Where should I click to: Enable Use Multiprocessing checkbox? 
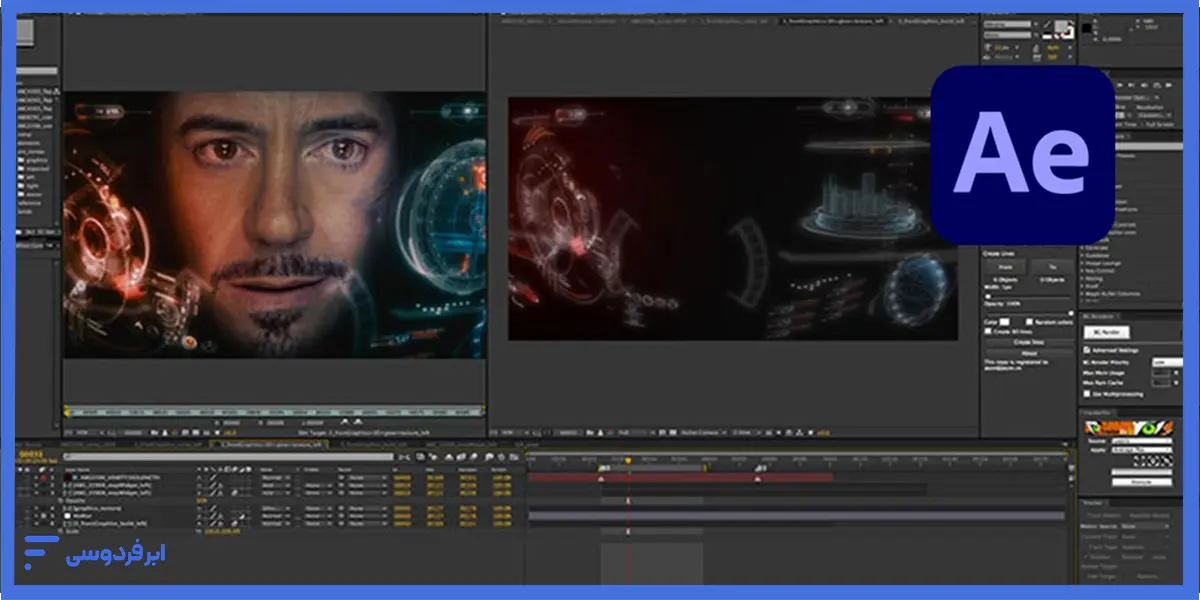1086,394
